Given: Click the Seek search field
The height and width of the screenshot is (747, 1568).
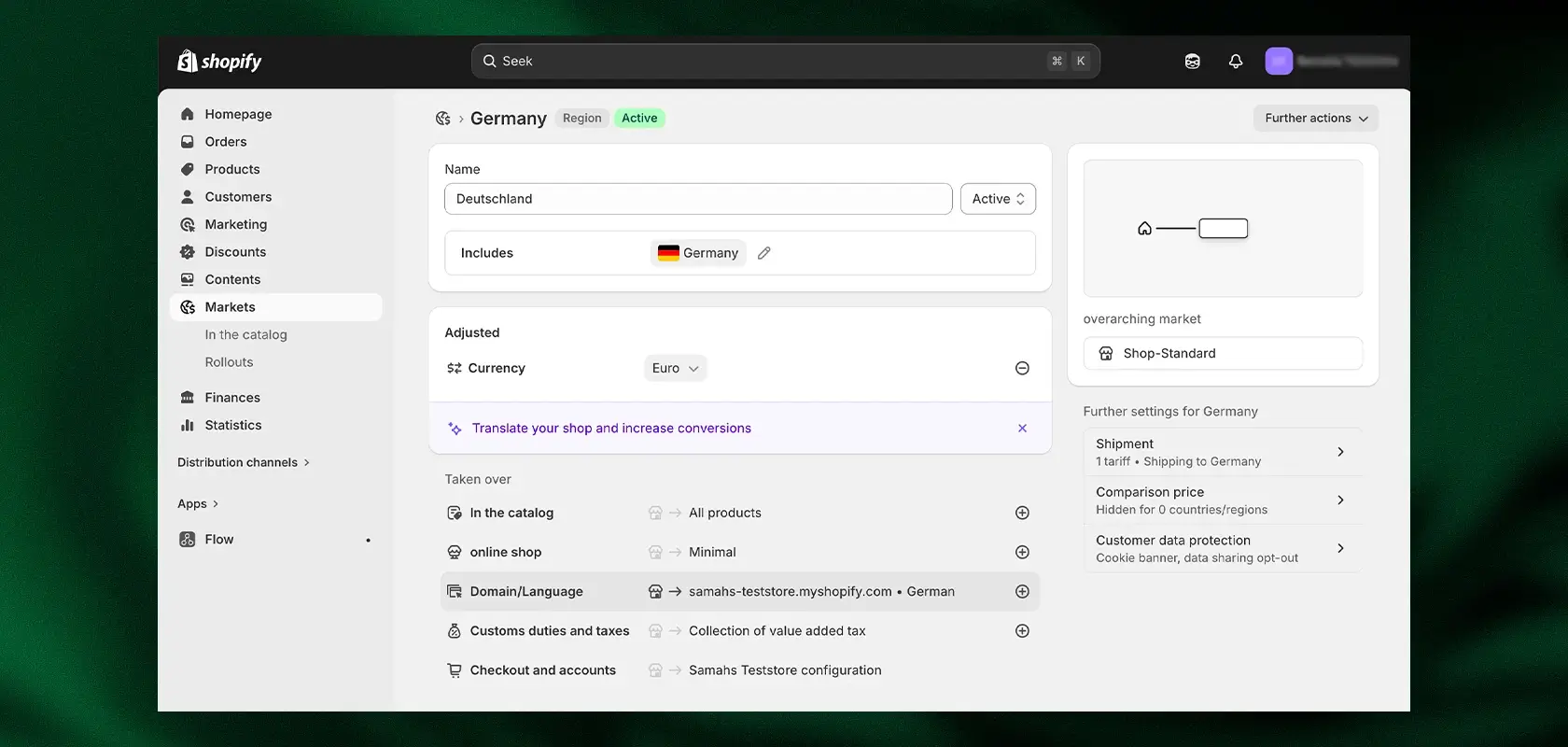Looking at the screenshot, I should pos(786,61).
